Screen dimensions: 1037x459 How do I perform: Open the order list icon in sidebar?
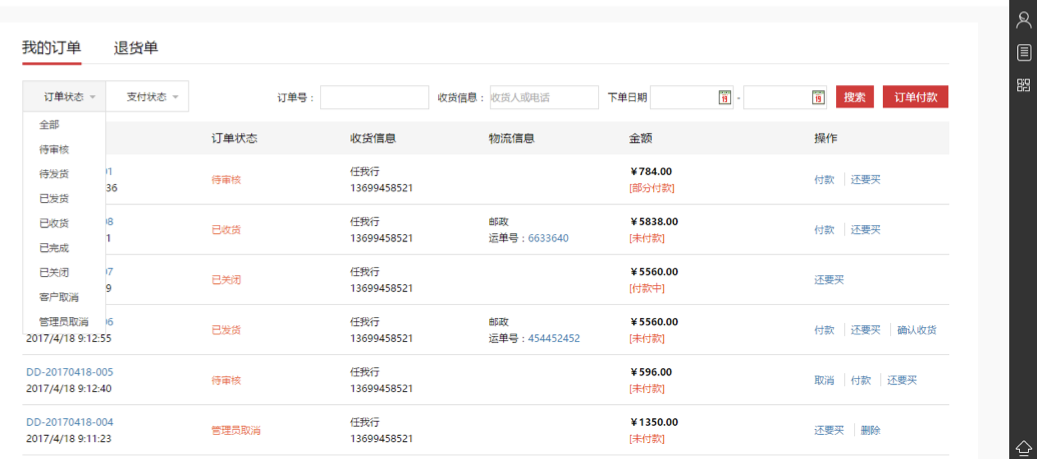tap(1023, 52)
